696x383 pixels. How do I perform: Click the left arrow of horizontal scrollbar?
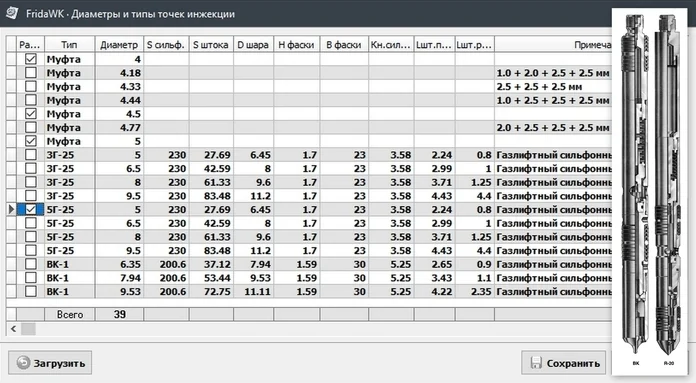click(x=13, y=329)
